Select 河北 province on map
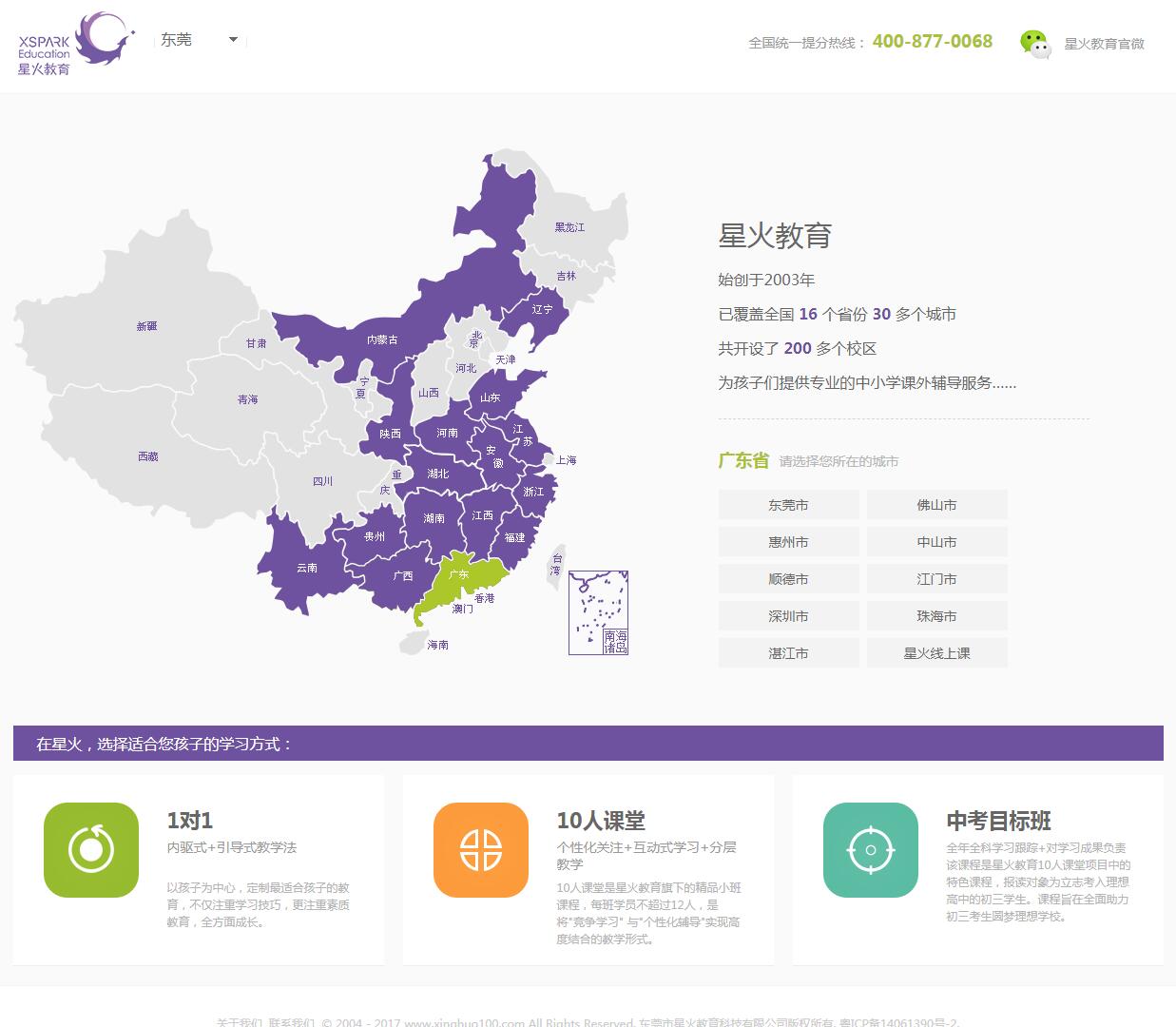Image resolution: width=1176 pixels, height=1027 pixels. [465, 368]
